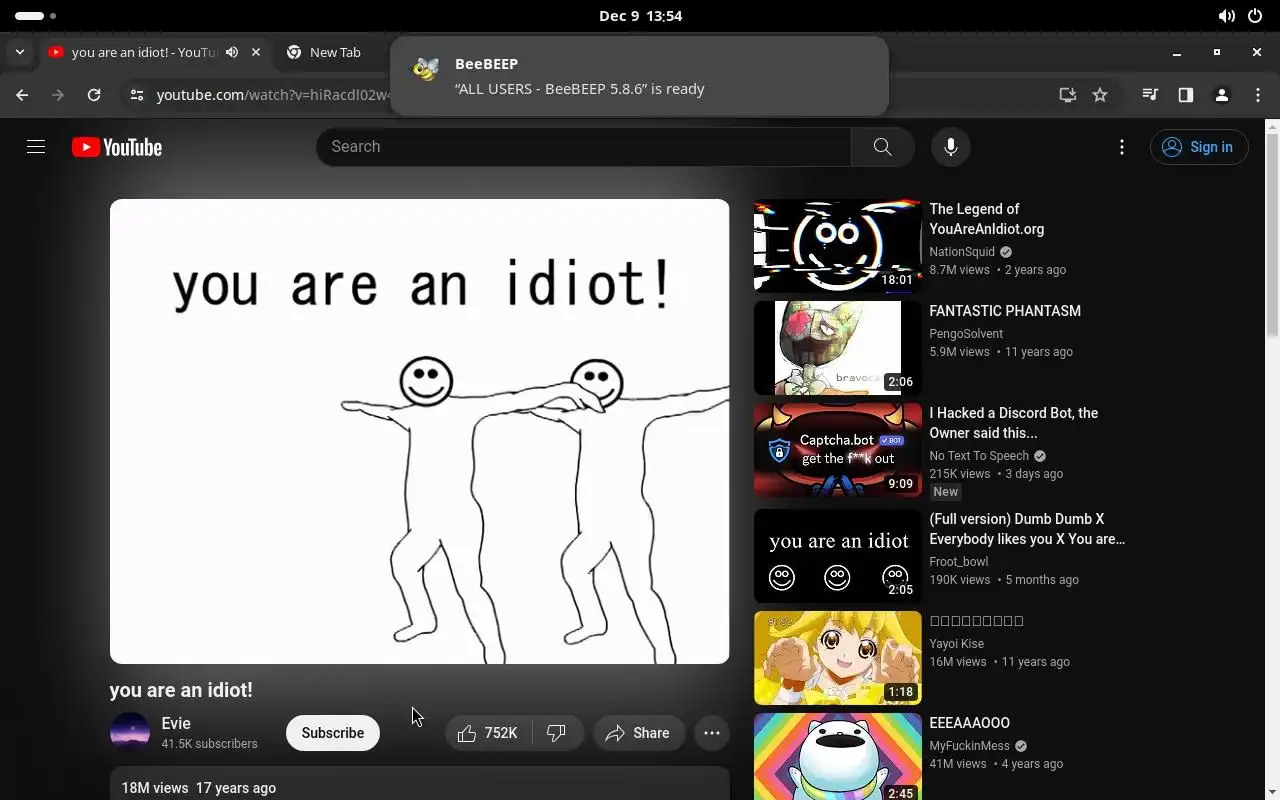
Task: Click the Evie channel avatar
Action: pyautogui.click(x=130, y=733)
